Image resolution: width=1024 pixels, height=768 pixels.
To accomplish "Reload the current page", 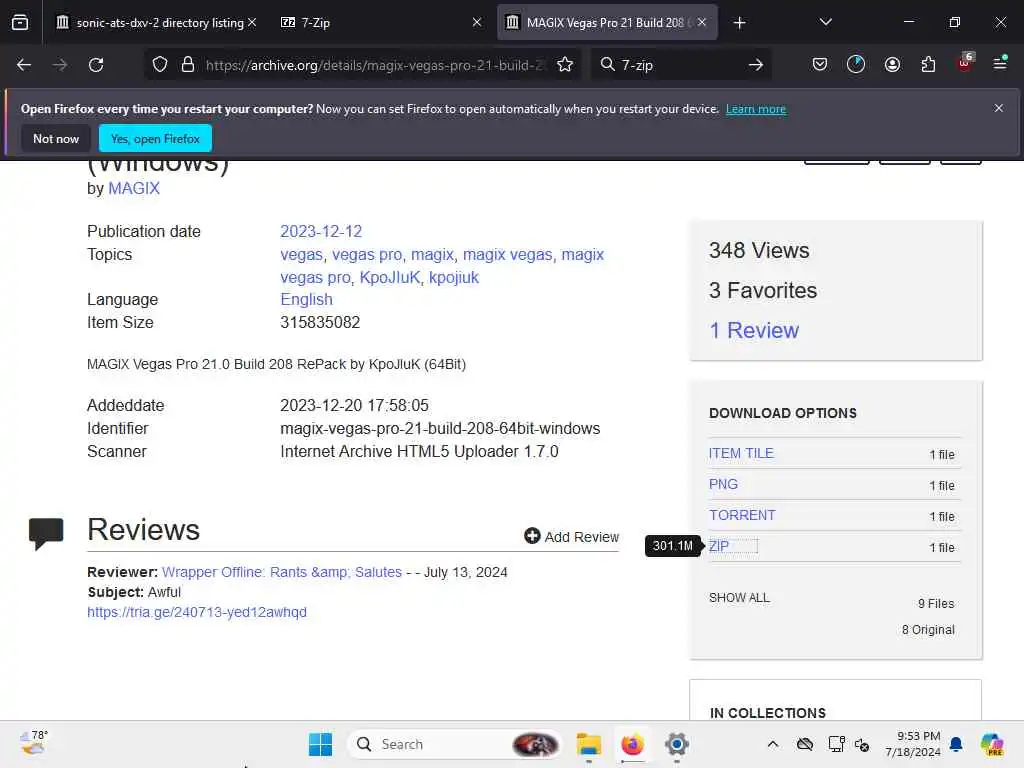I will coord(96,65).
